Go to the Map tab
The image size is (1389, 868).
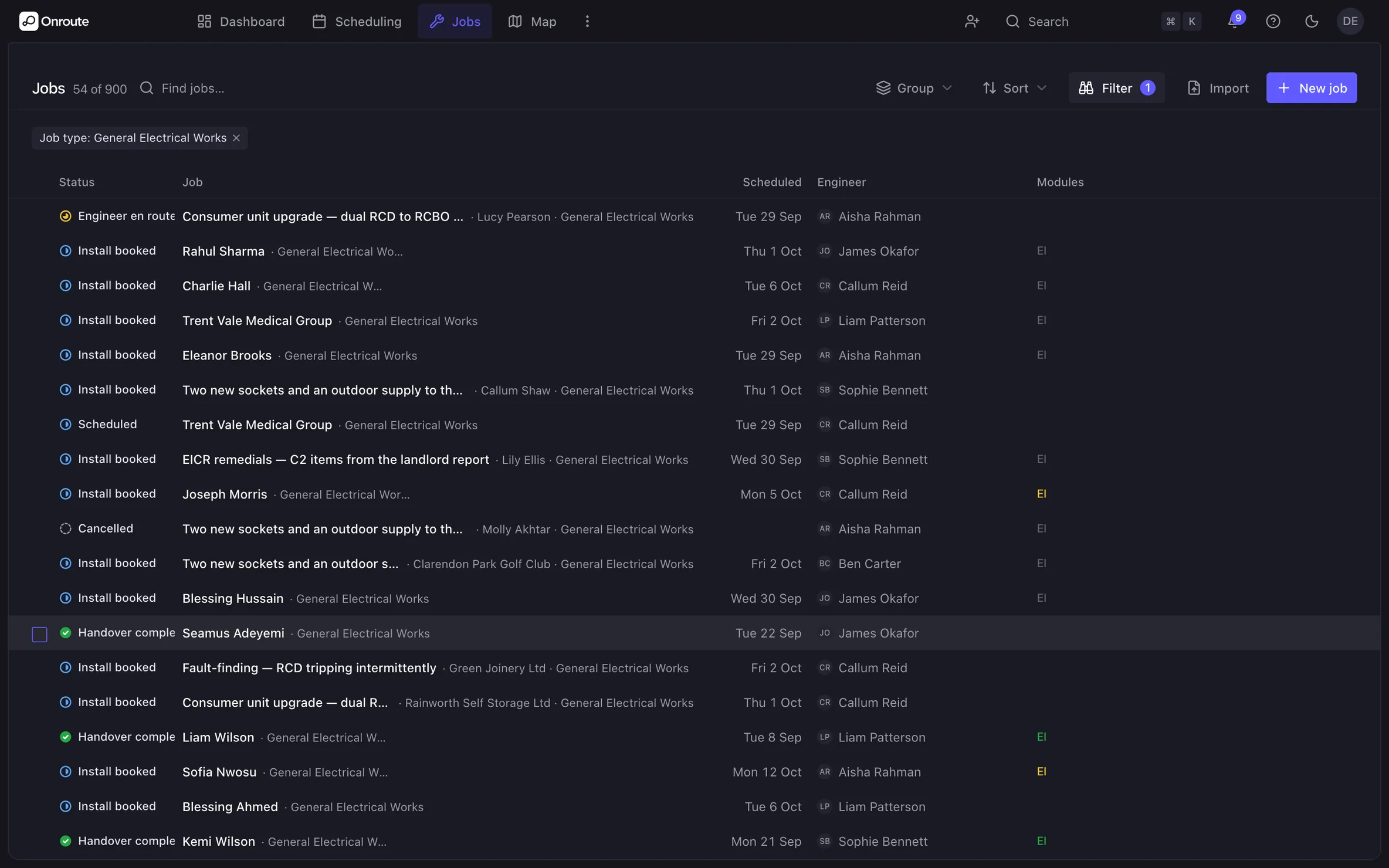532,21
